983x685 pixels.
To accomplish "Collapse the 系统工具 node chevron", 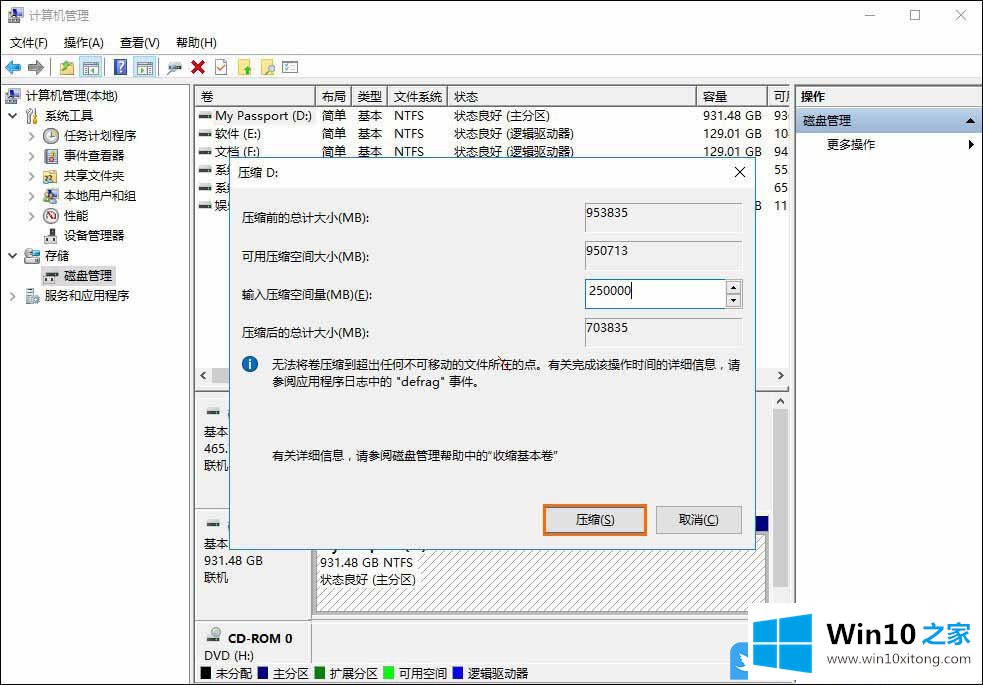I will [13, 115].
